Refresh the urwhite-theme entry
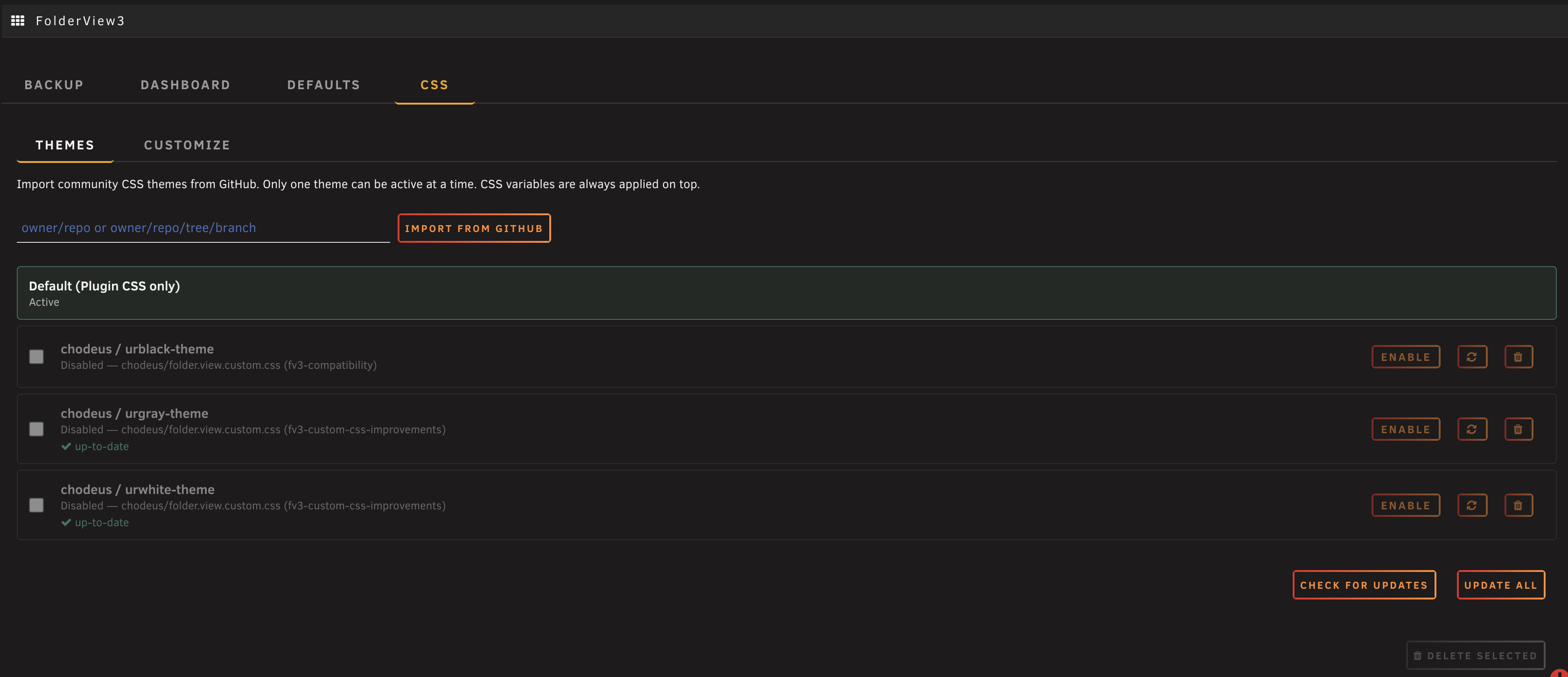1568x677 pixels. (1472, 505)
